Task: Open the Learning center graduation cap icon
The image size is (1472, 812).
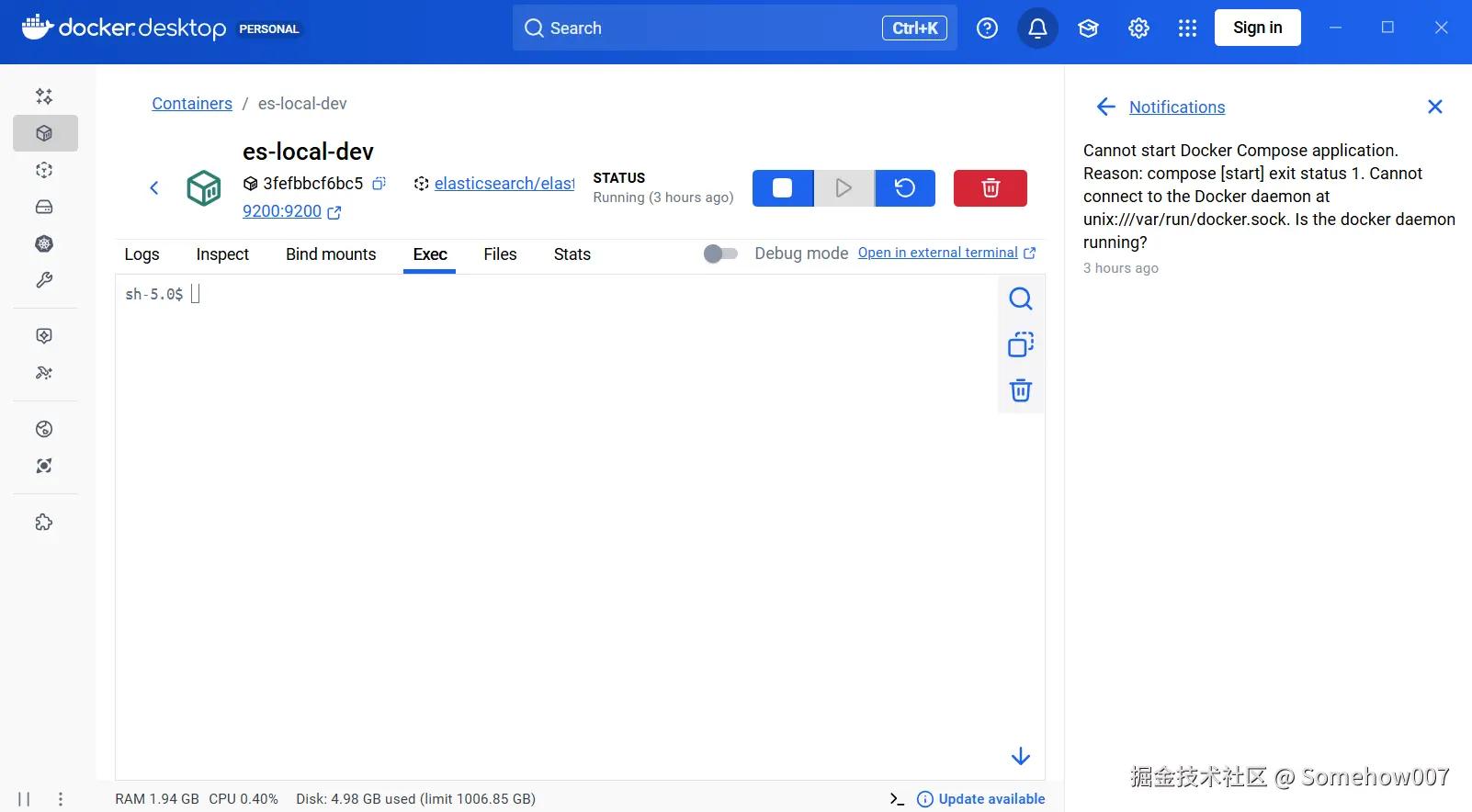Action: tap(1088, 28)
